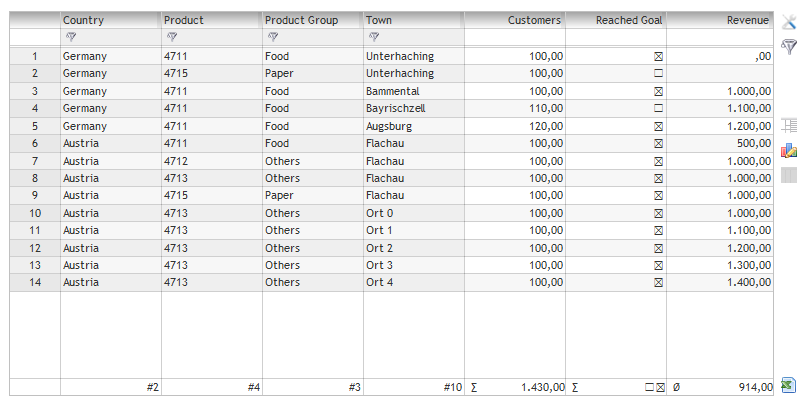Export the table to Excel

pos(789,386)
